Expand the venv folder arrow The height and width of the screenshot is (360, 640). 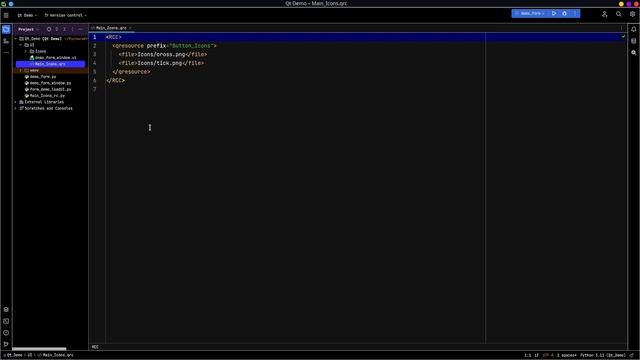click(21, 70)
